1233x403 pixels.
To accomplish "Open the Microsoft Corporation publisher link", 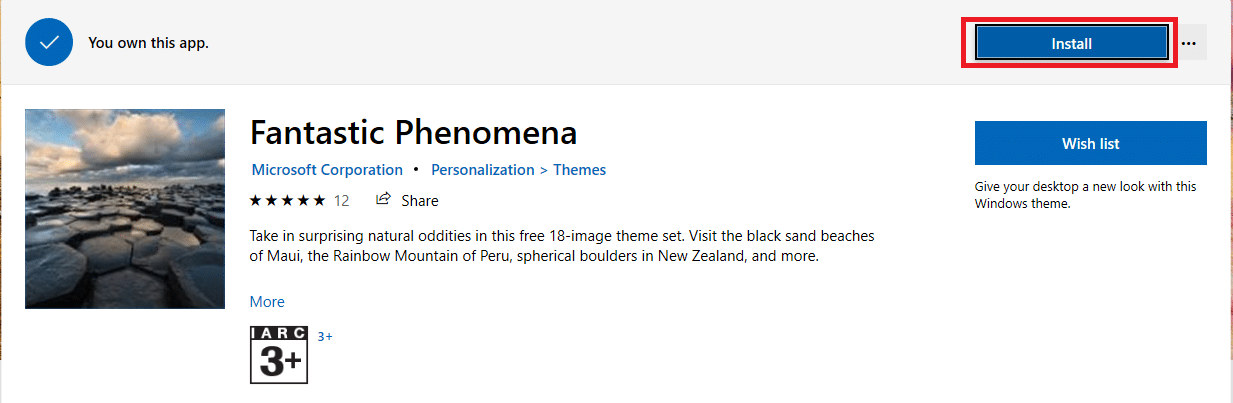I will click(x=327, y=170).
